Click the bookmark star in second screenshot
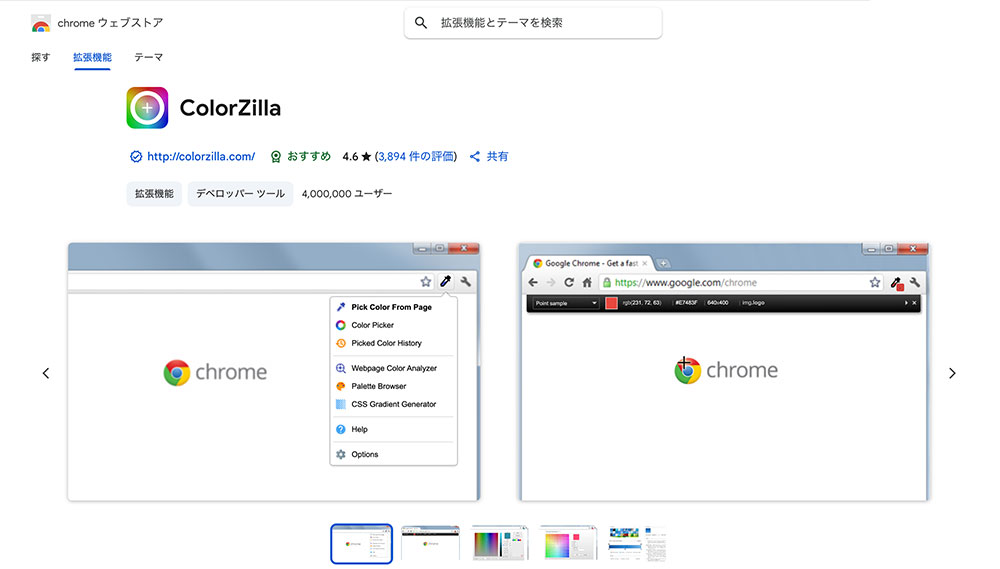 pyautogui.click(x=875, y=283)
